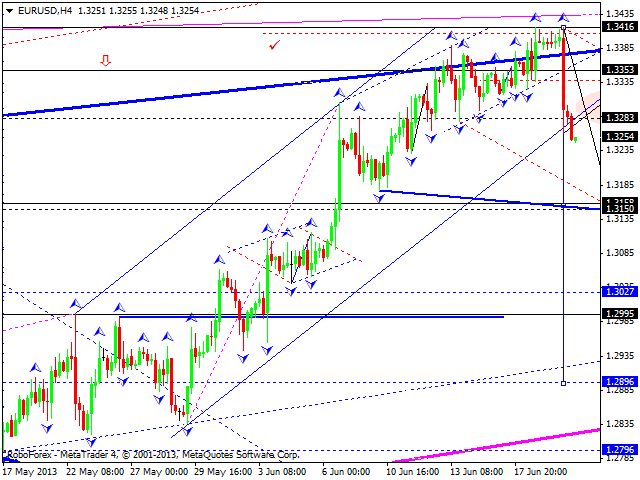Image resolution: width=640 pixels, height=480 pixels.
Task: Click the current price tag 1.3254
Action: (619, 136)
